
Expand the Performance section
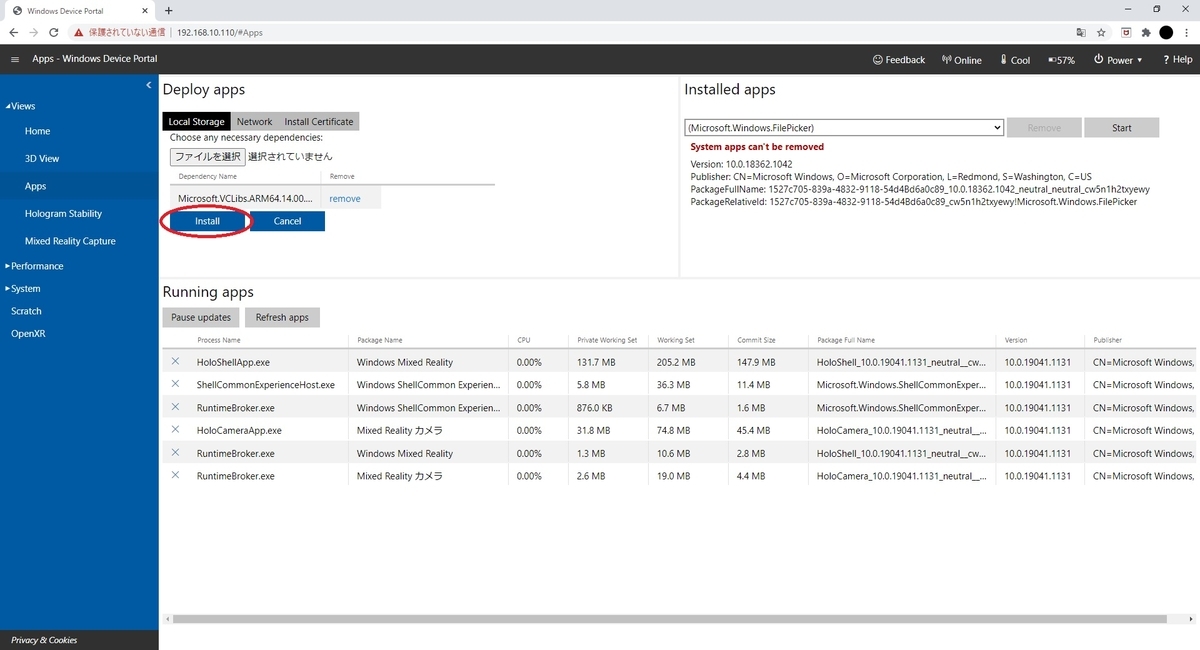(34, 266)
